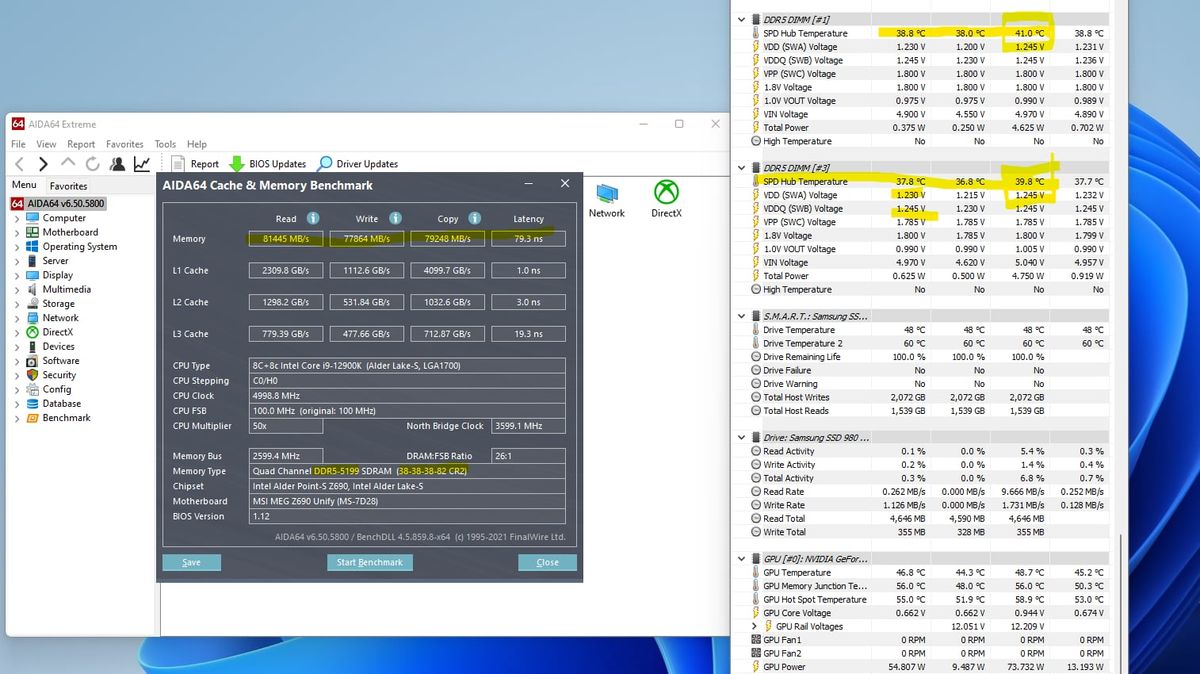
Task: Open the user preferences person icon
Action: 117,162
